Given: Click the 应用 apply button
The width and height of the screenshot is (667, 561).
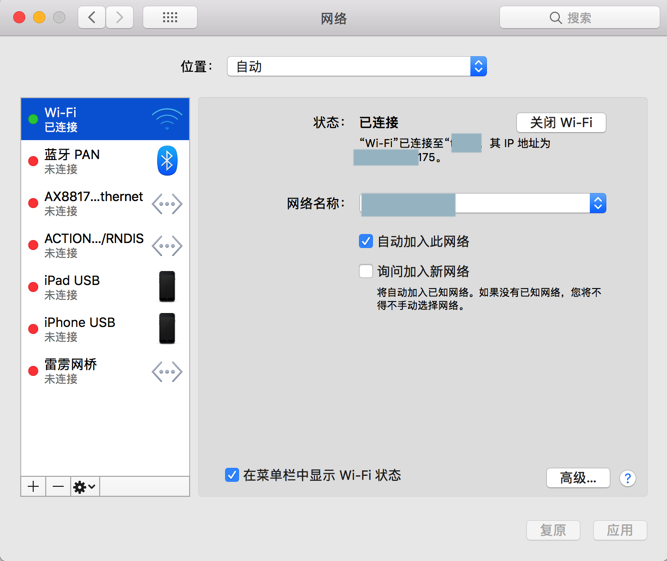Looking at the screenshot, I should pos(620,530).
